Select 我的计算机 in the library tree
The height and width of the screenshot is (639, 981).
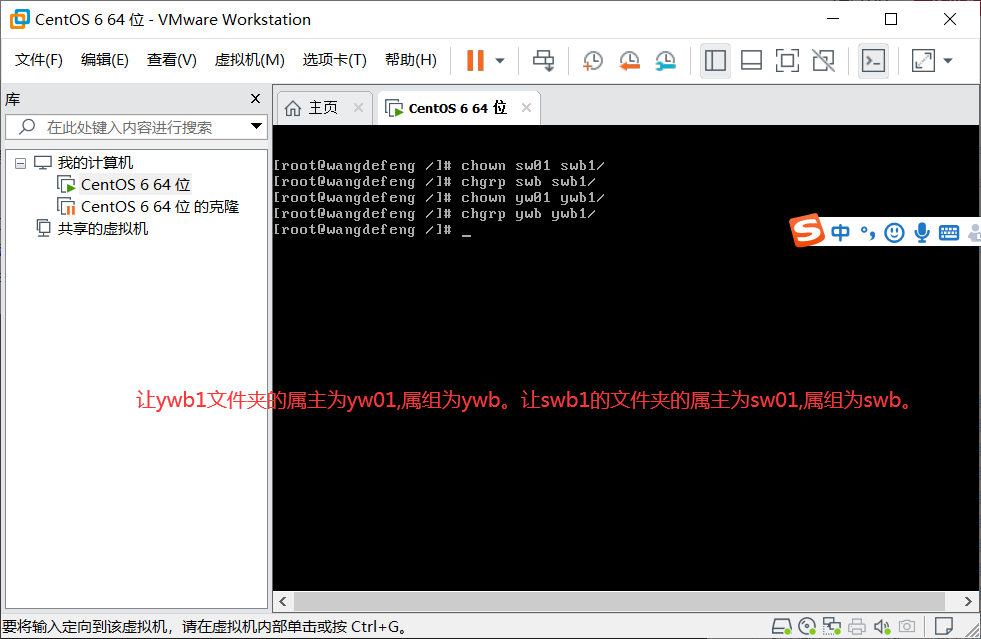(95, 163)
